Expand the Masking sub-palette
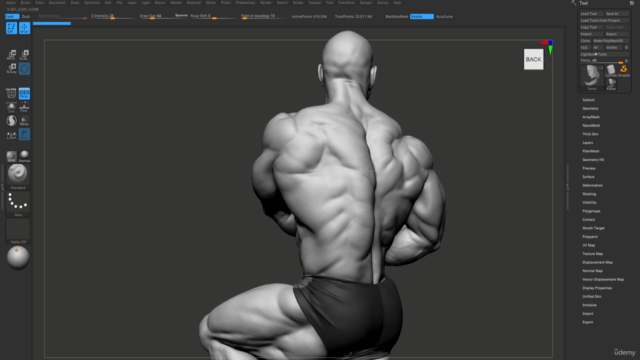The width and height of the screenshot is (640, 360). (x=589, y=194)
